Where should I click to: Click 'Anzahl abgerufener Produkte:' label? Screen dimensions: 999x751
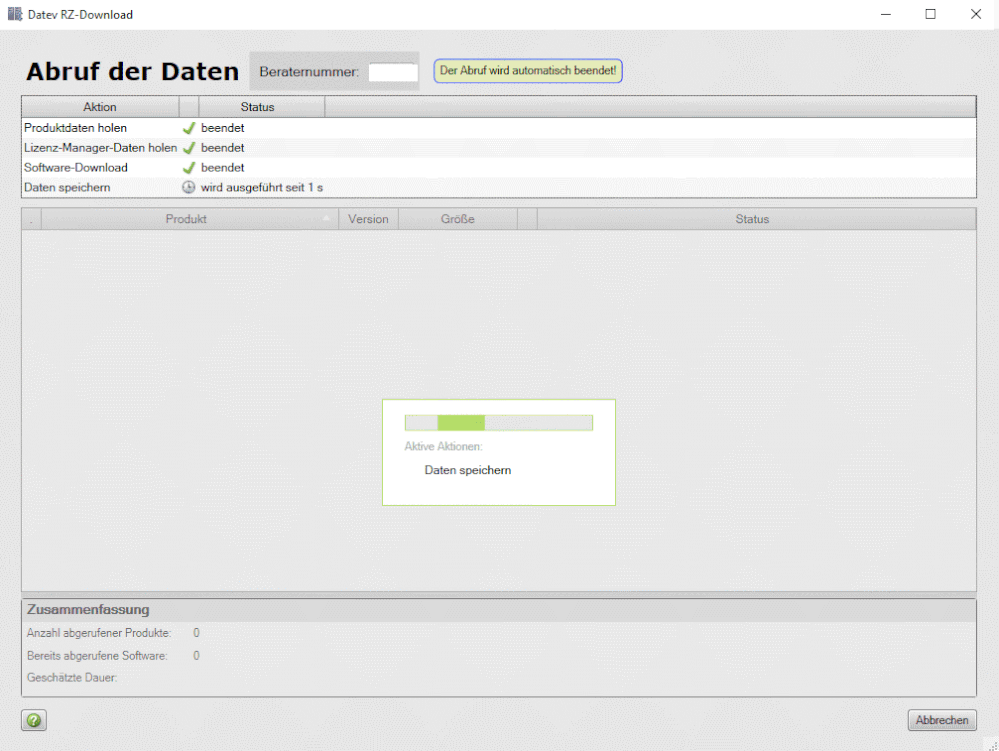click(x=99, y=633)
